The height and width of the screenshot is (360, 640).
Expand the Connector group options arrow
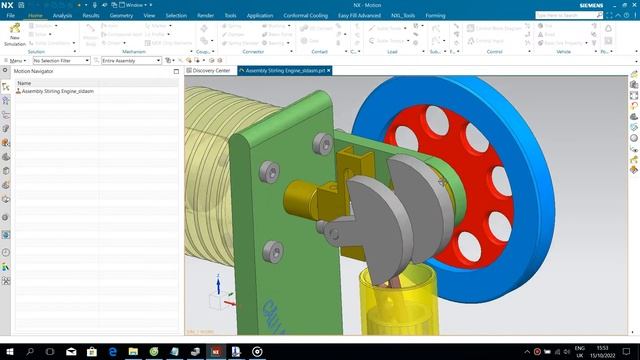pos(291,51)
